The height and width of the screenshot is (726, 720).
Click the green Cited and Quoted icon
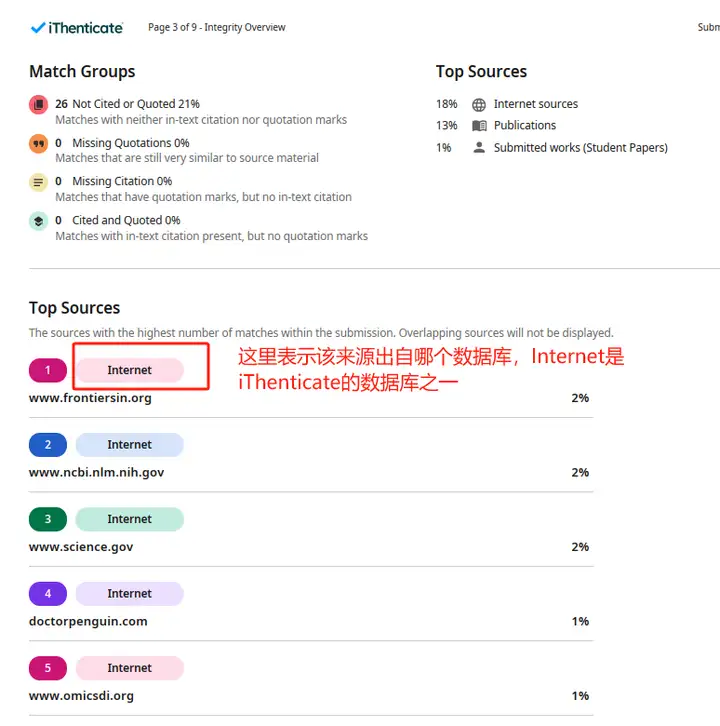coord(38,221)
